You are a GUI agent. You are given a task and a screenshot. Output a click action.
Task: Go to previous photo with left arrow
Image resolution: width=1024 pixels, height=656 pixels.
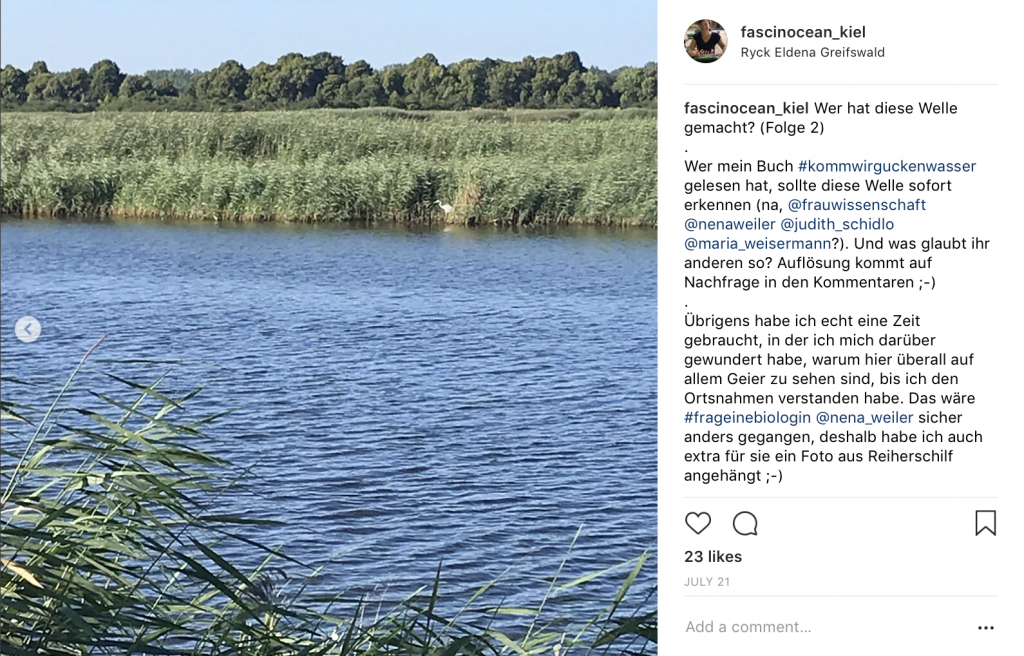click(x=28, y=329)
